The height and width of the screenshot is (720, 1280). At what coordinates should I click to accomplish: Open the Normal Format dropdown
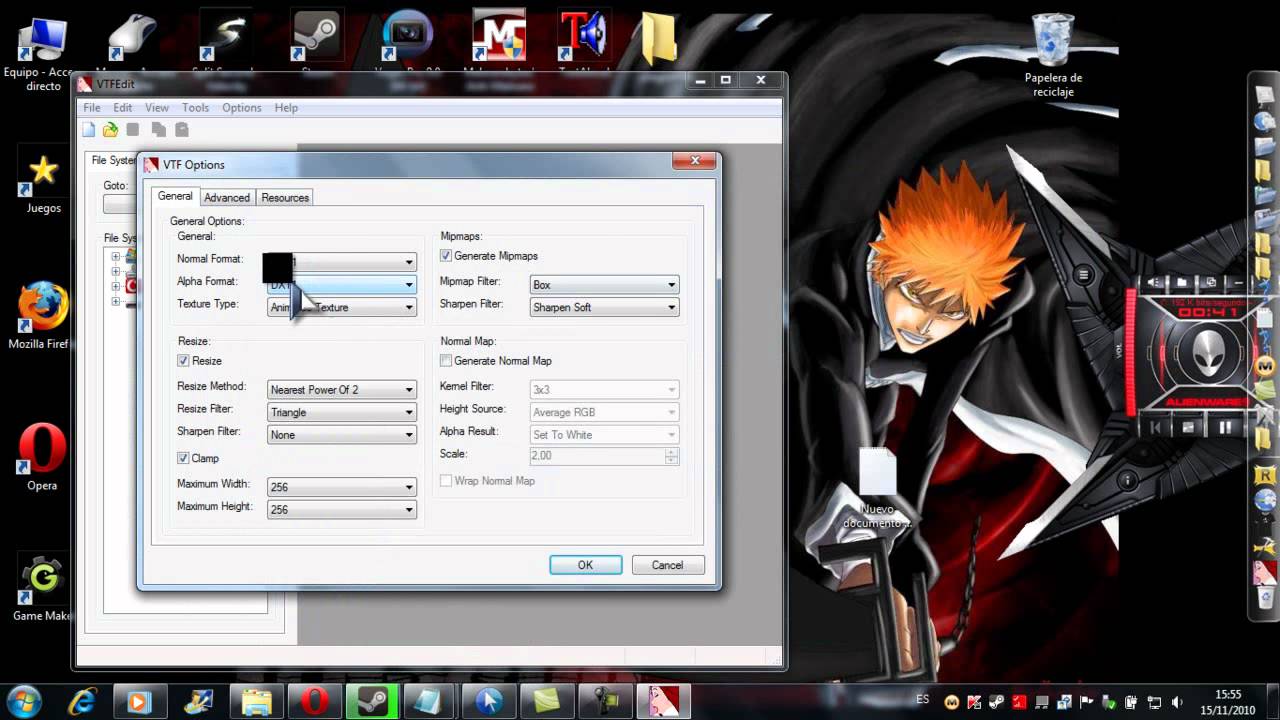[x=341, y=261]
